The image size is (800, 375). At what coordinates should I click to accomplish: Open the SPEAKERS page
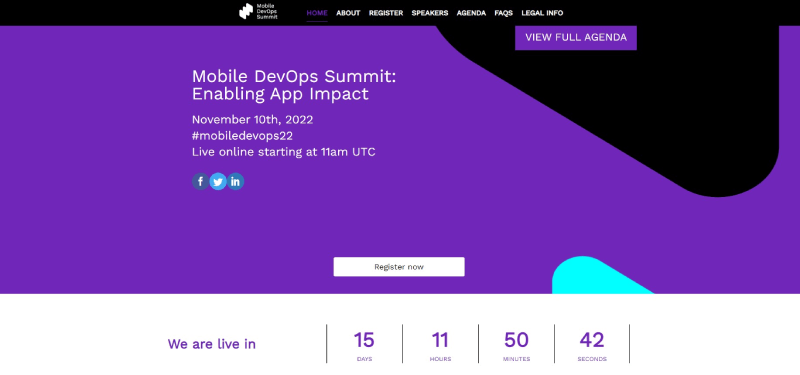tap(430, 13)
